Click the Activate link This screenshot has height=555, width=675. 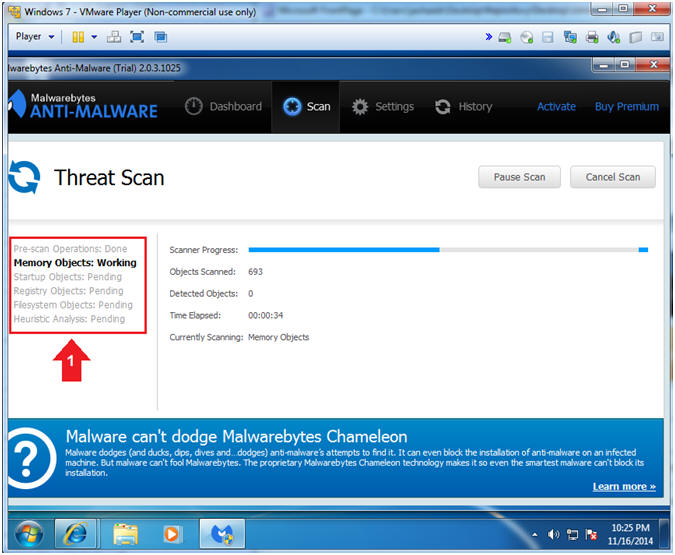556,107
